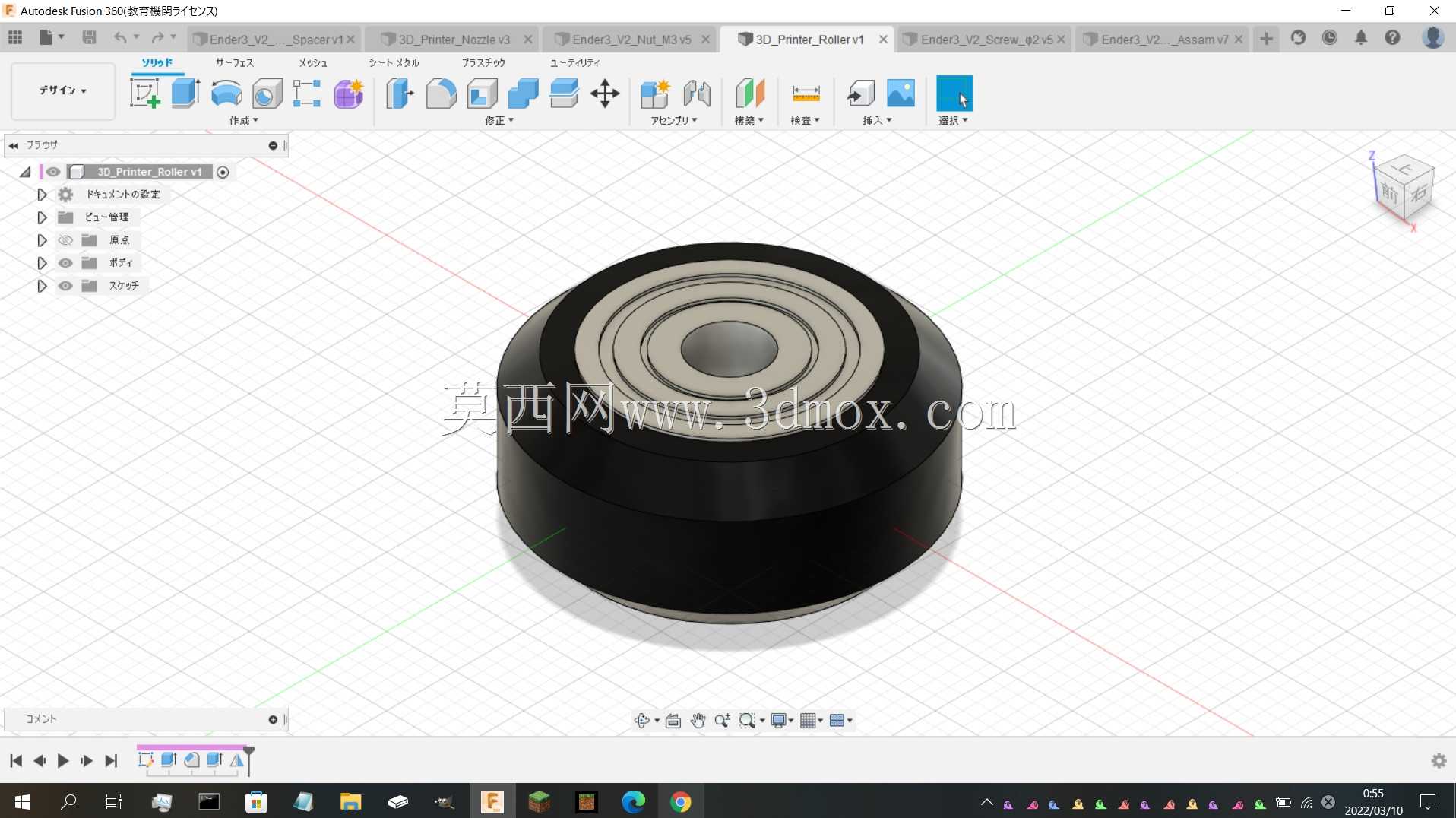This screenshot has height=818, width=1456.
Task: Select the Hole tool
Action: (x=267, y=94)
